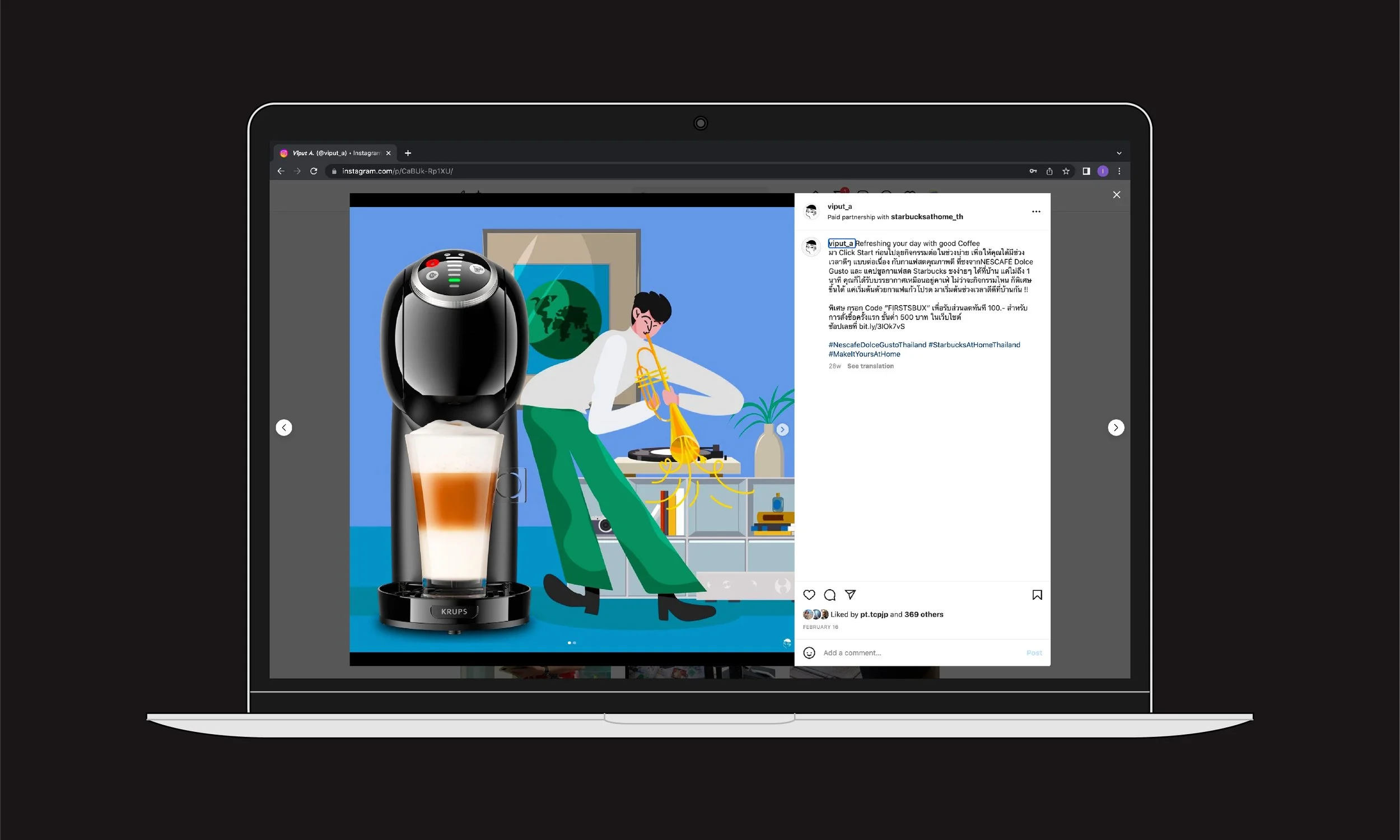Open post options three-dot menu
1400x840 pixels.
click(x=1035, y=212)
